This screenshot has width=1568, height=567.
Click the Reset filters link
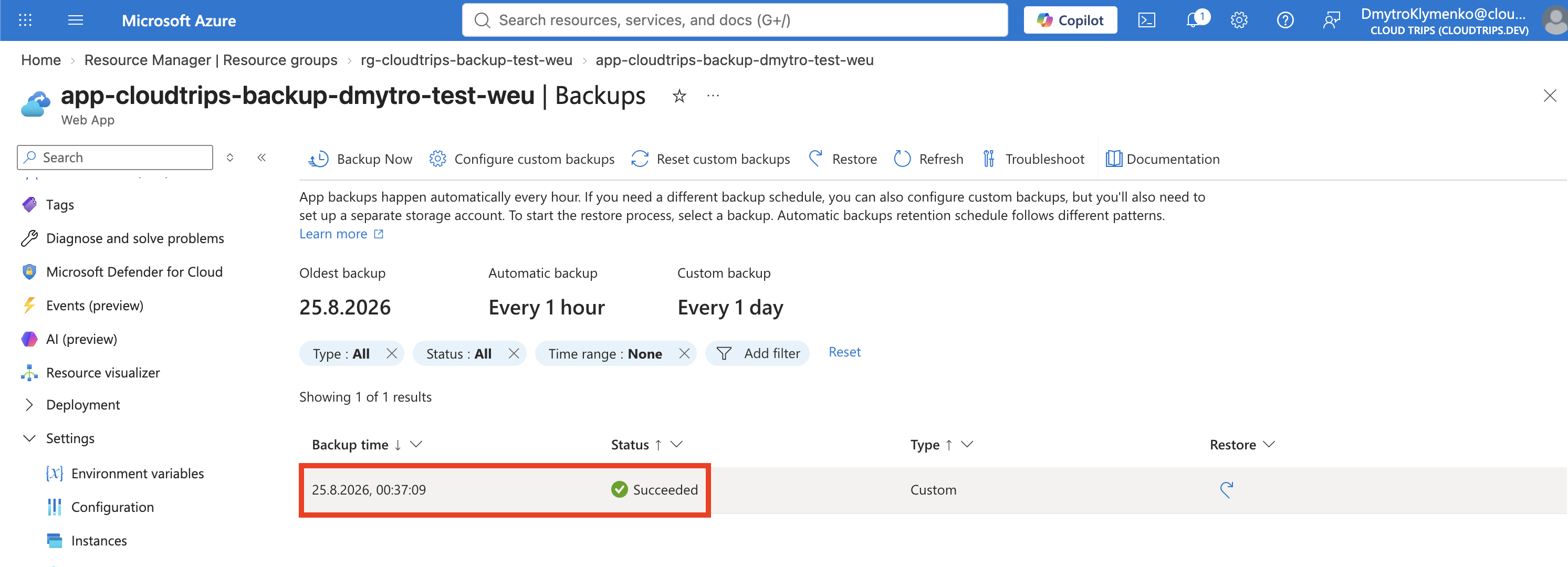point(844,352)
